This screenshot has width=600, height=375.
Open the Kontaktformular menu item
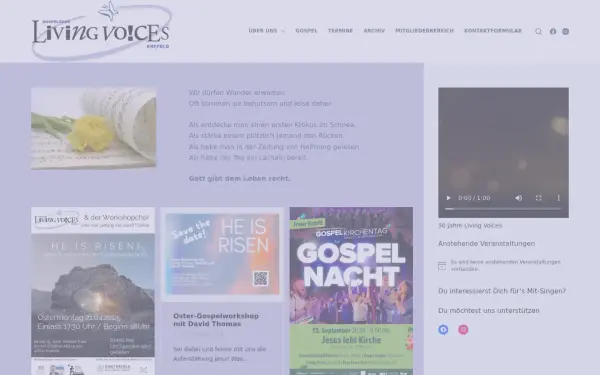click(493, 31)
